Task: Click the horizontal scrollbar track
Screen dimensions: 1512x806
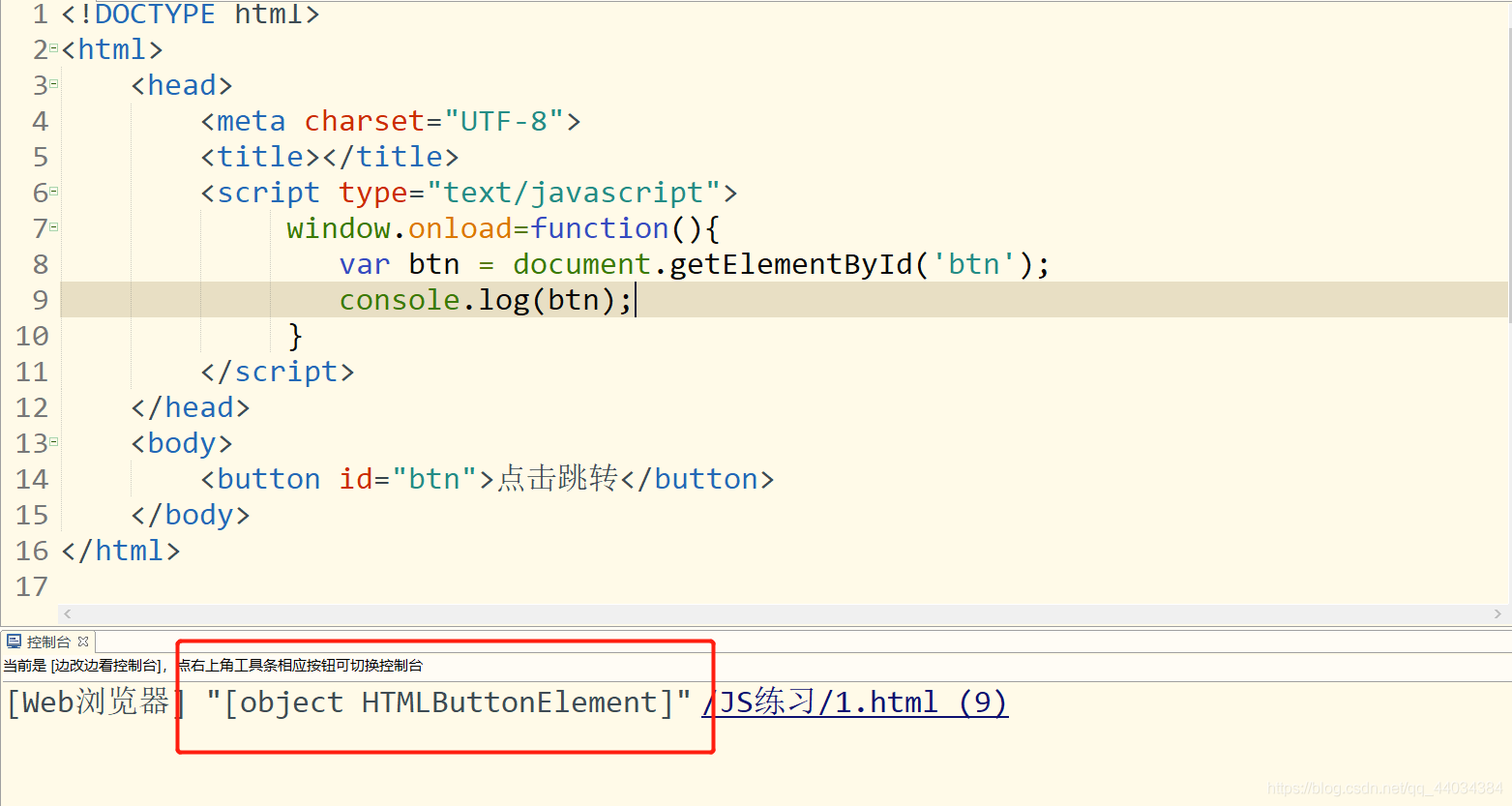Action: pyautogui.click(x=774, y=613)
